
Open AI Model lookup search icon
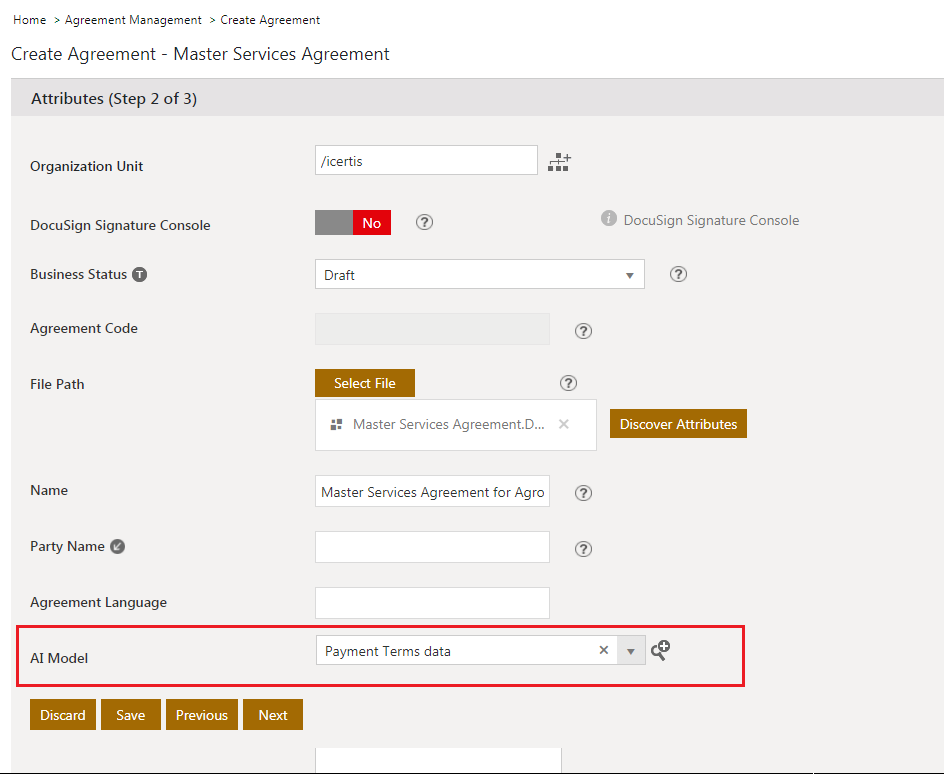tap(660, 650)
